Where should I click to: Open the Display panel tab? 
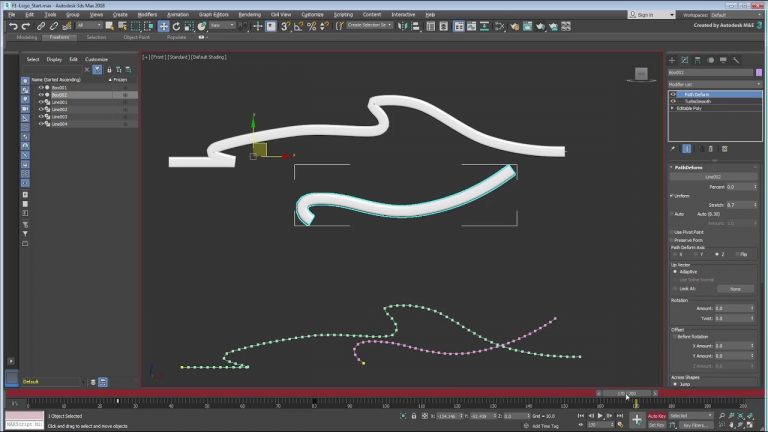(x=723, y=60)
